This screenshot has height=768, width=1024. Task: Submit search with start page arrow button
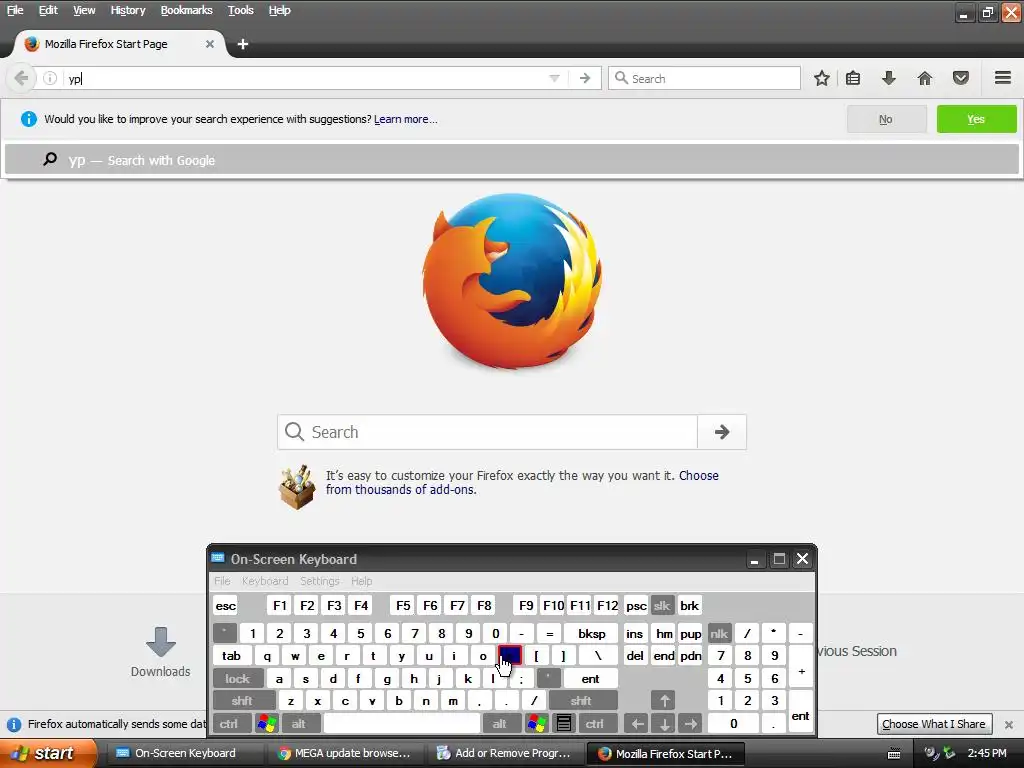pyautogui.click(x=722, y=432)
